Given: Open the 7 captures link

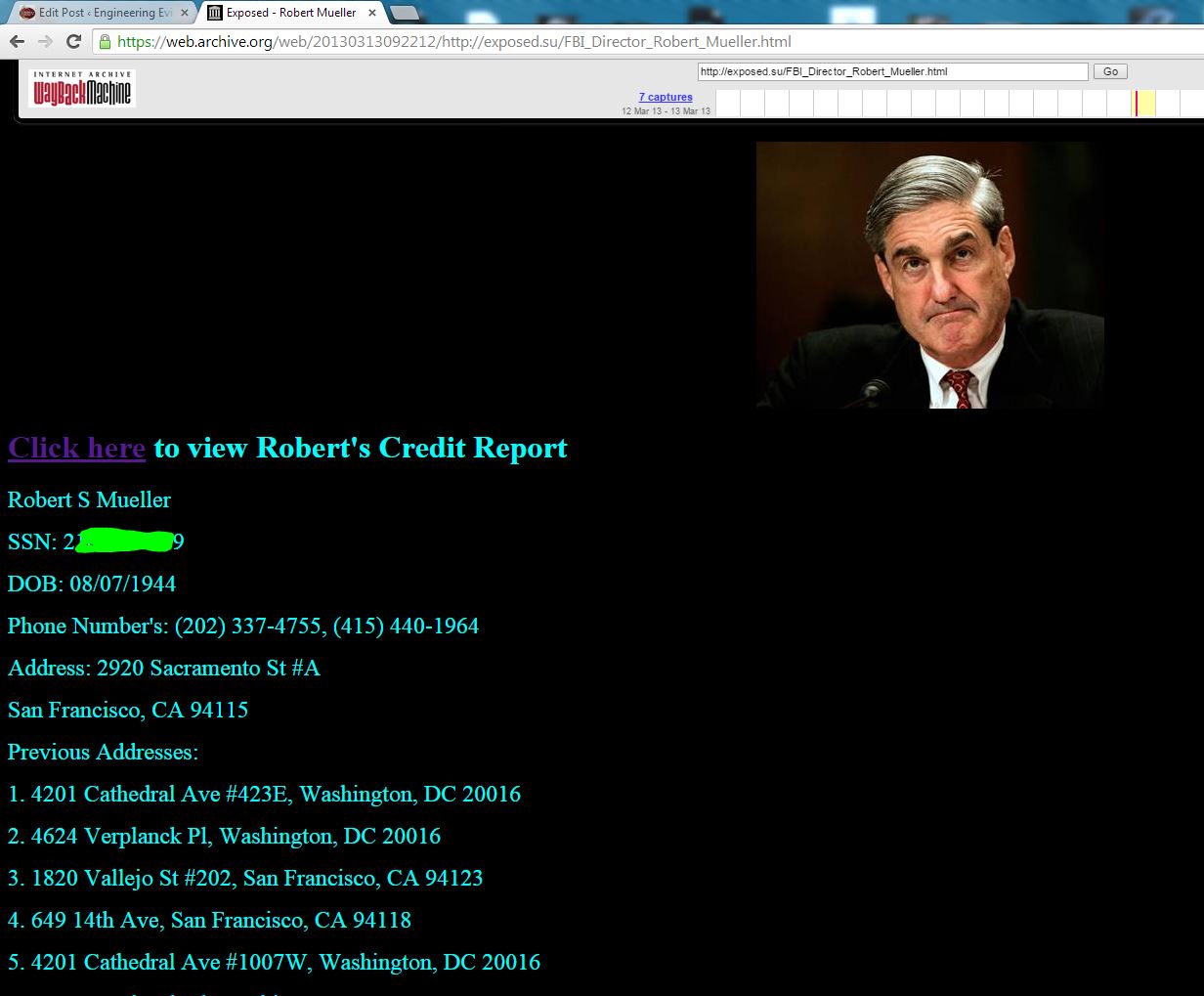Looking at the screenshot, I should [x=666, y=97].
